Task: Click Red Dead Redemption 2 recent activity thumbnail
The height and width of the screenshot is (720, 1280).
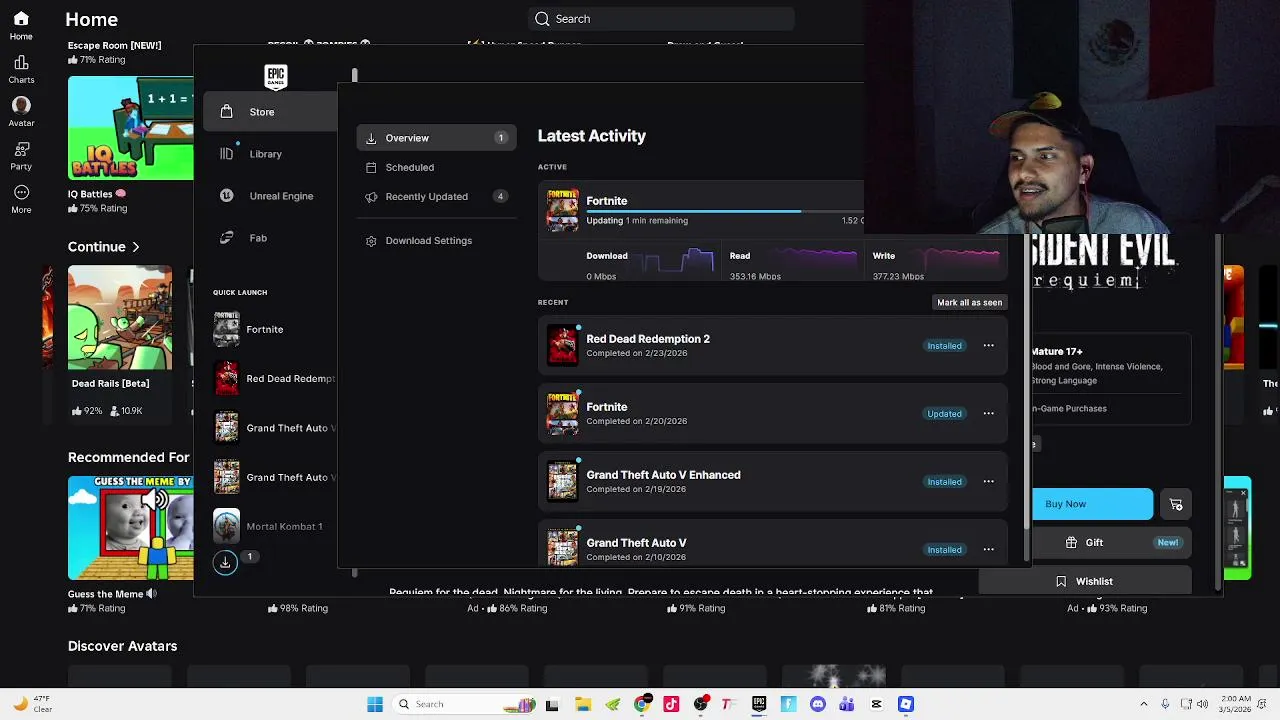Action: 562,345
